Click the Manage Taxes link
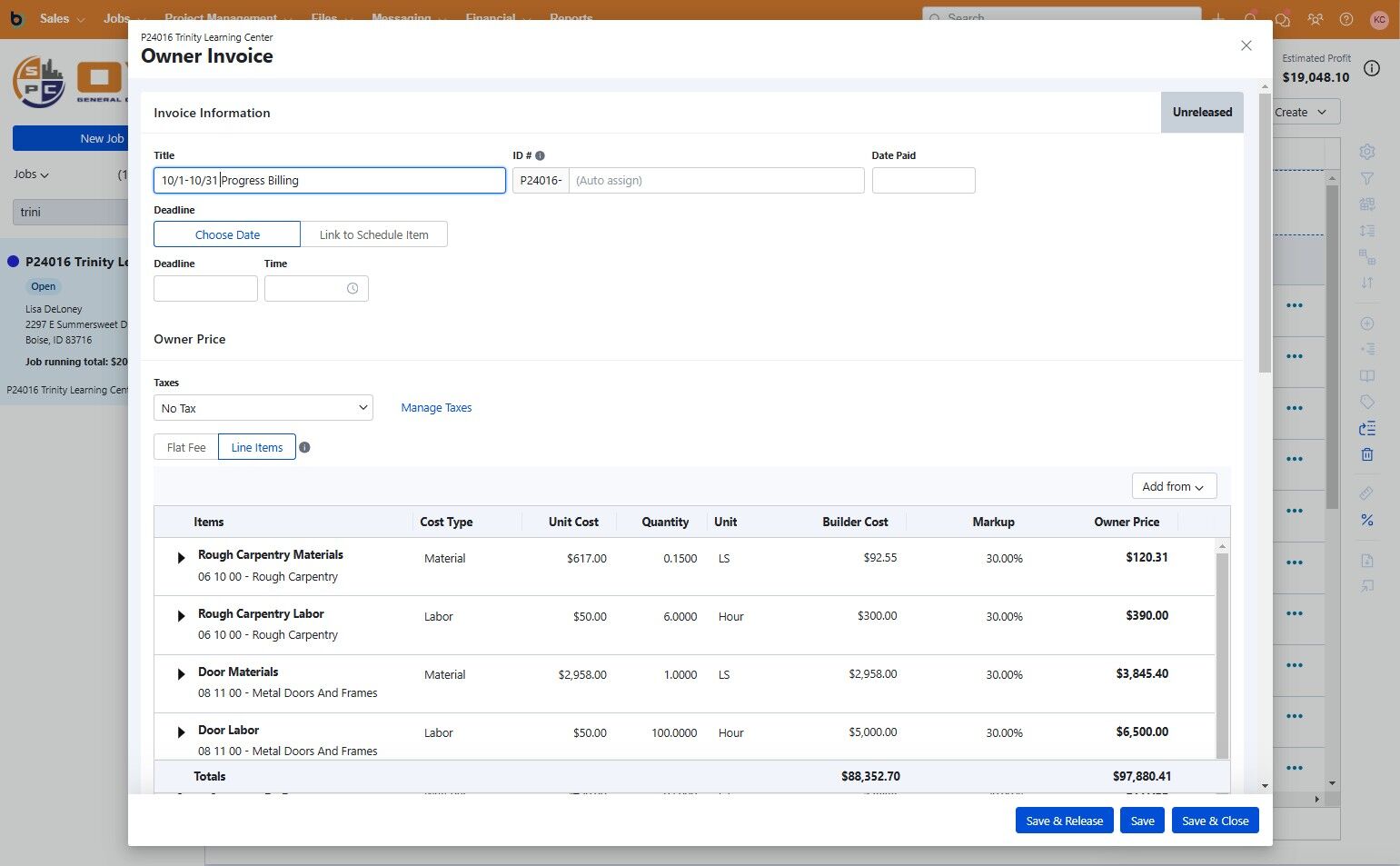The image size is (1400, 866). click(436, 408)
